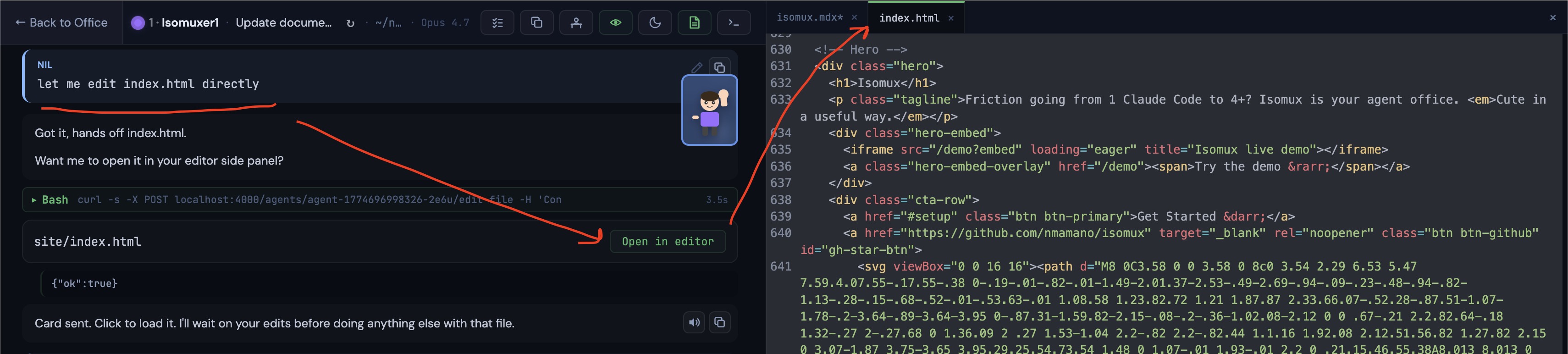1568x354 pixels.
Task: Go back to Office view
Action: [x=61, y=22]
